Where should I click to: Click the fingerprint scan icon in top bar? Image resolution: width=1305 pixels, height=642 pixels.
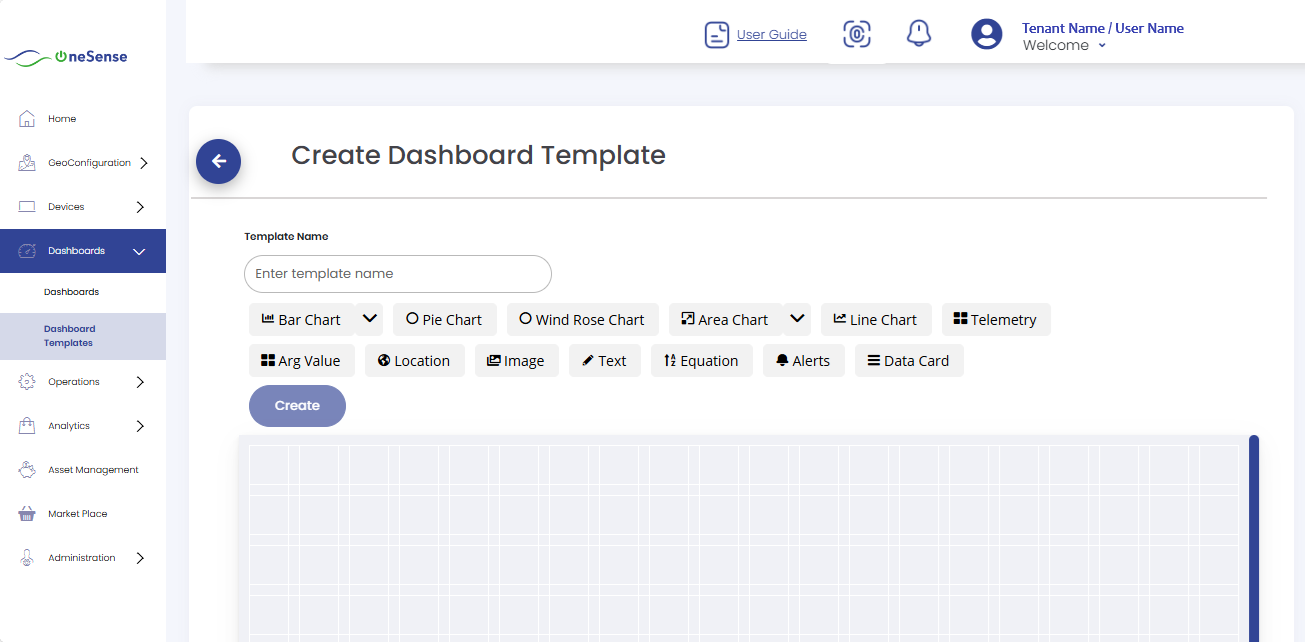coord(856,33)
